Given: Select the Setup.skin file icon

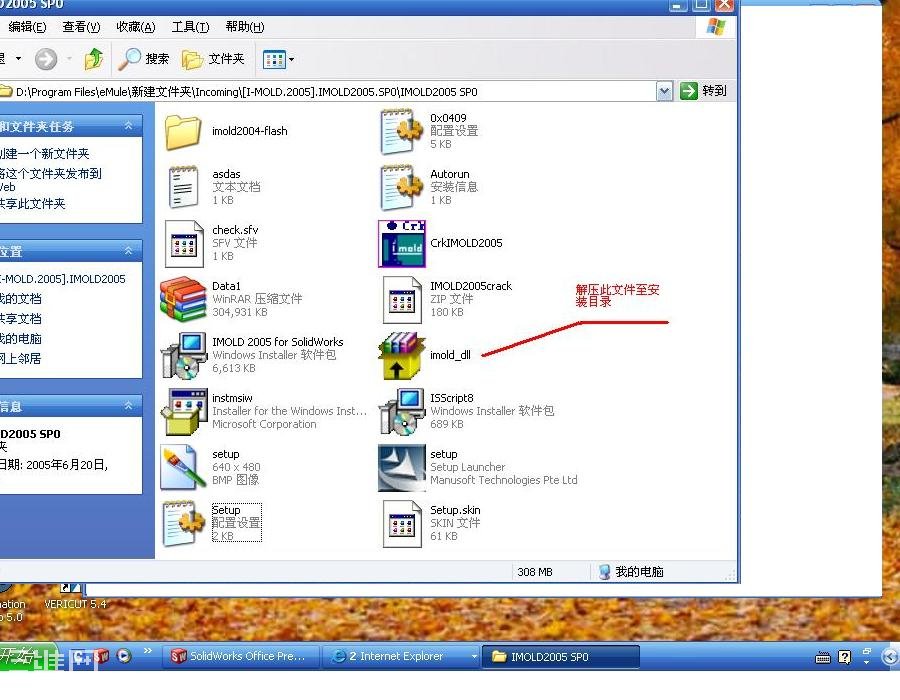Looking at the screenshot, I should pos(402,523).
